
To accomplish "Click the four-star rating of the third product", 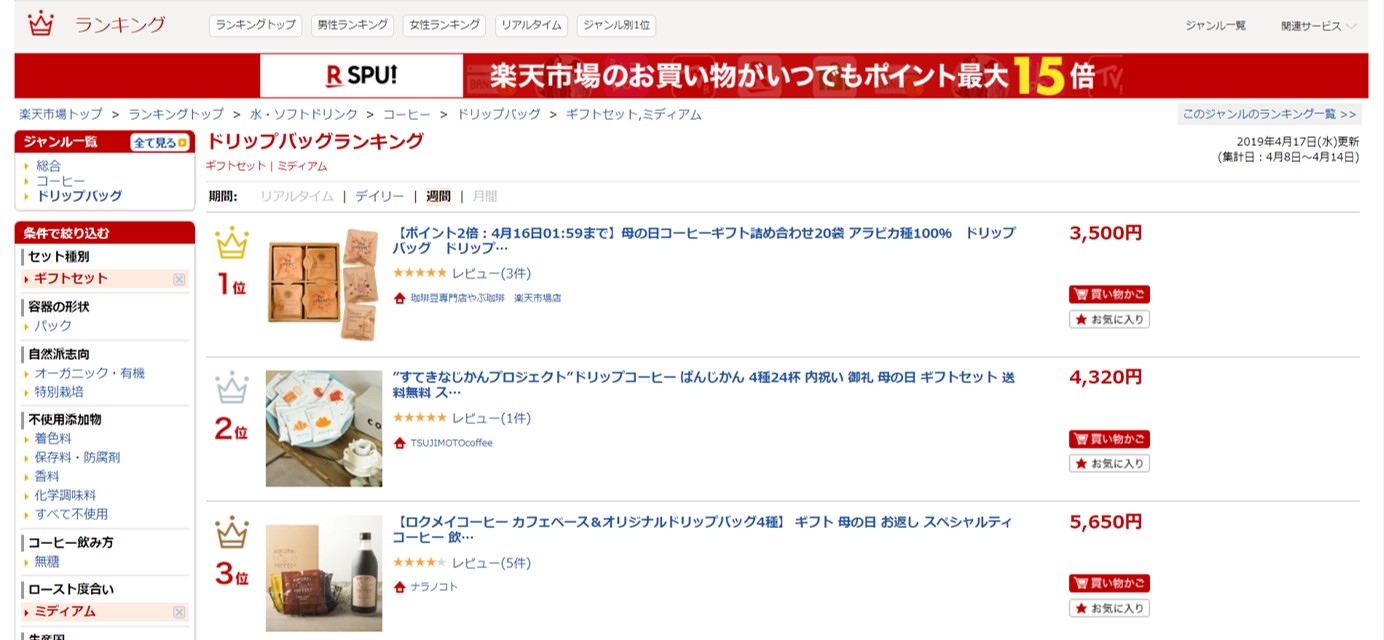I will coord(419,563).
